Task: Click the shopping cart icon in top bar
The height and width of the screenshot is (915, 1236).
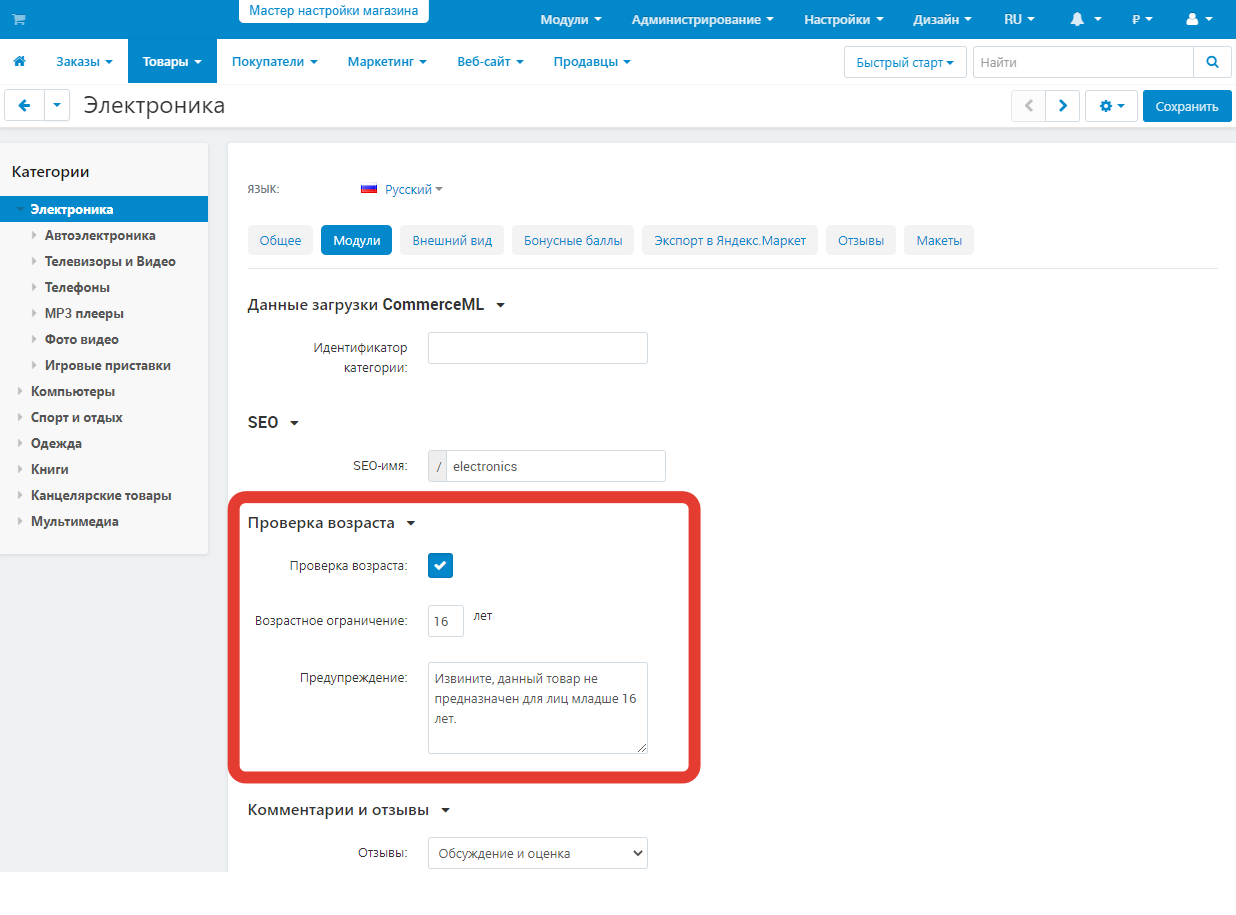Action: [x=19, y=20]
